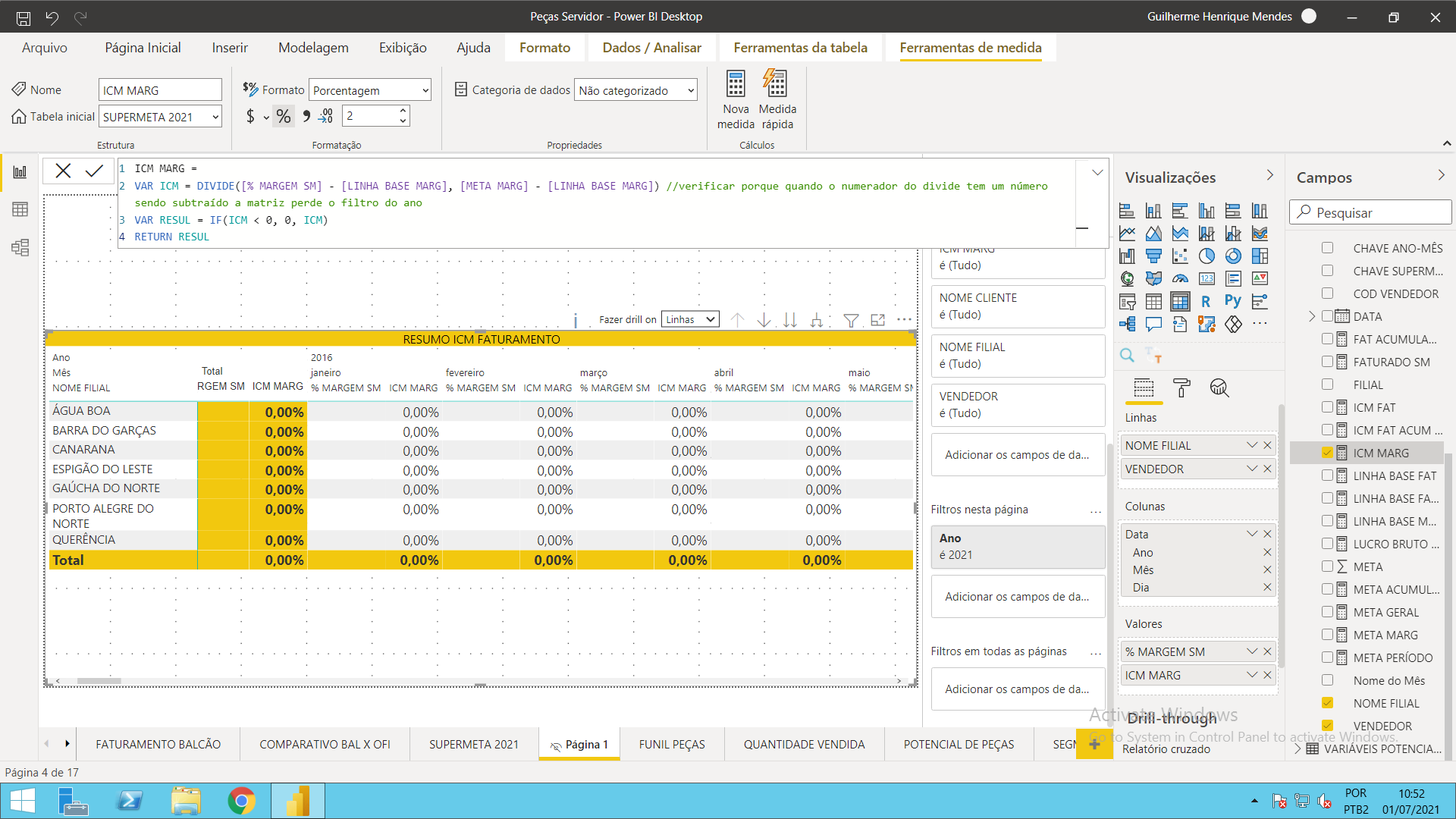The height and width of the screenshot is (819, 1456).
Task: Check the CHAVE ANO-MÊS field
Action: tap(1327, 248)
